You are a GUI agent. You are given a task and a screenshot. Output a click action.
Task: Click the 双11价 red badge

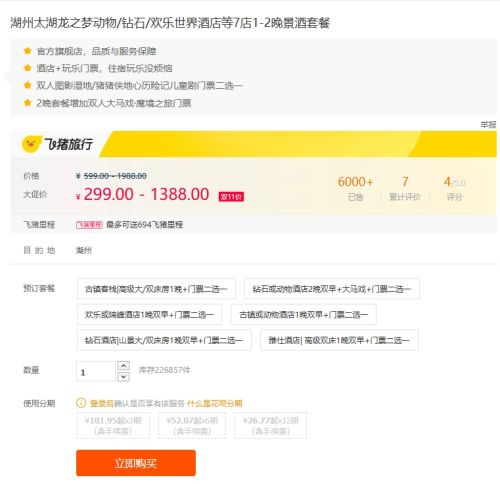[231, 197]
